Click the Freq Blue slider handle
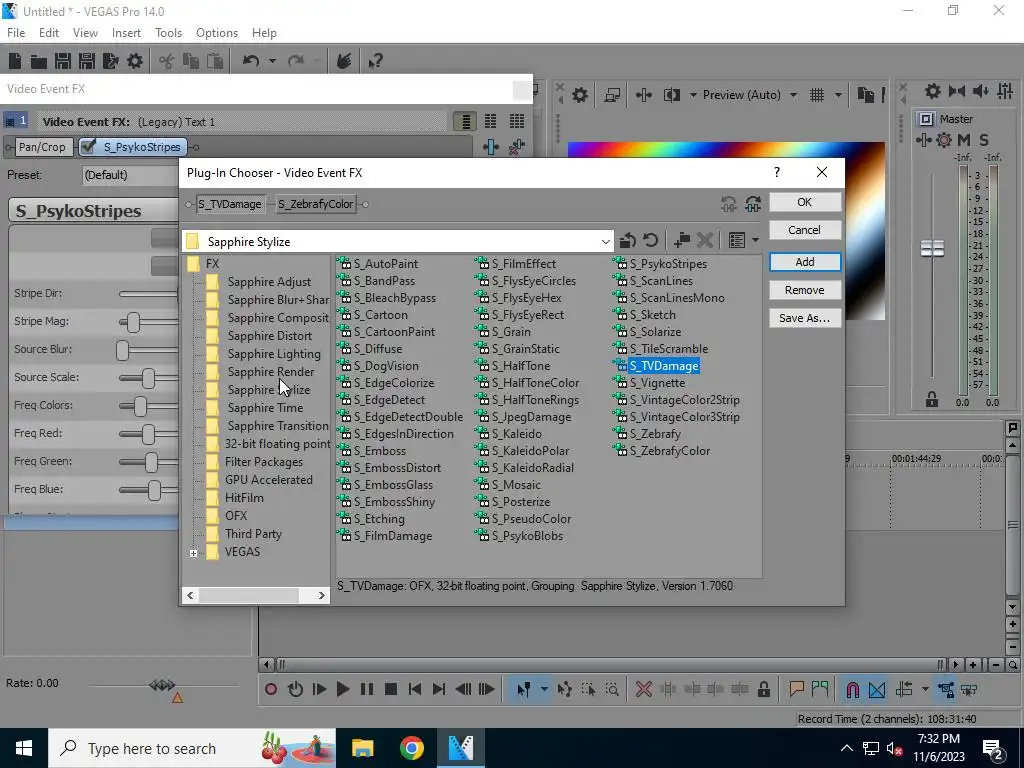 click(x=154, y=490)
